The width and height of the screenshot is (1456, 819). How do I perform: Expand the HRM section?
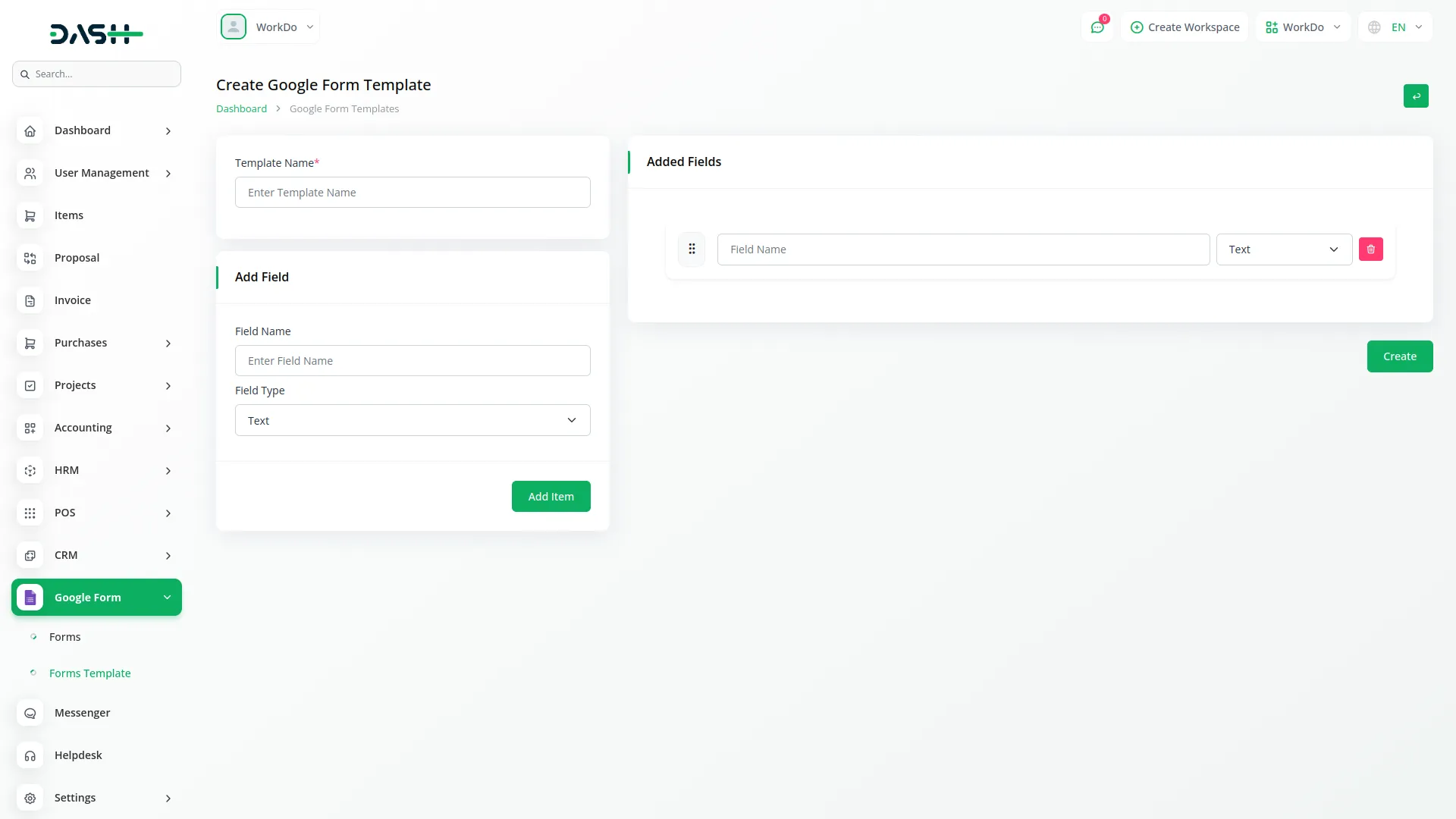coord(168,471)
